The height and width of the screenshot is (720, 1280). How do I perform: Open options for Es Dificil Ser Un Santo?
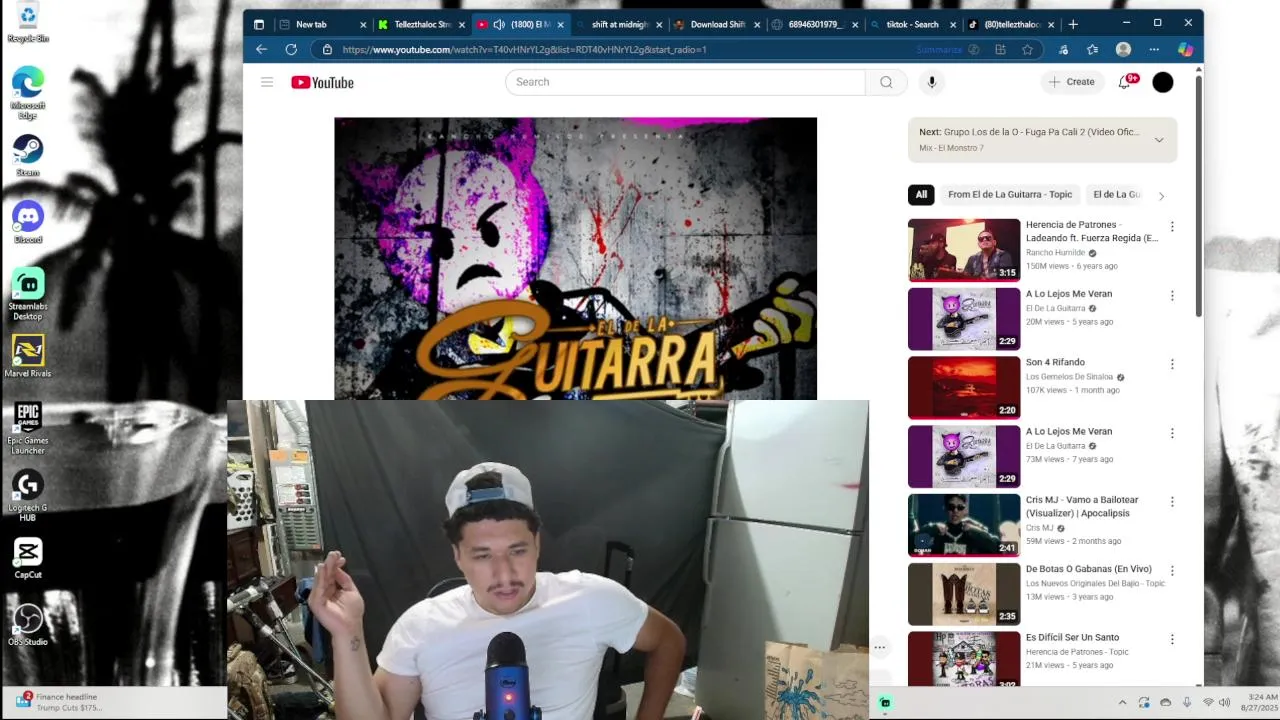point(1172,639)
